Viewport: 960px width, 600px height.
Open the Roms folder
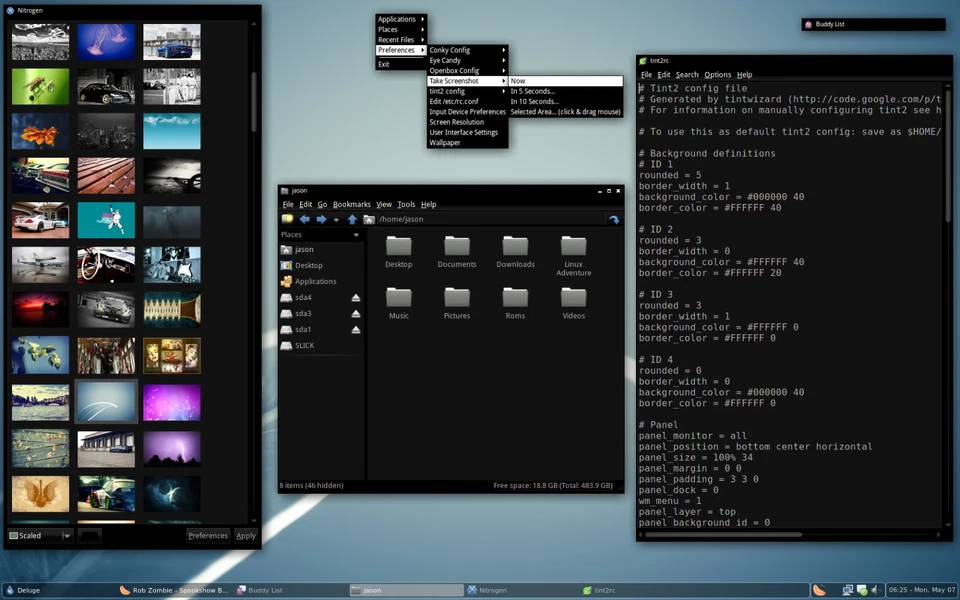pos(515,300)
